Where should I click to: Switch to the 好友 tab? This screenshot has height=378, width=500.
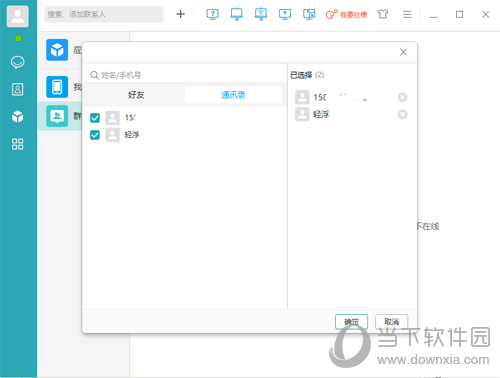(x=136, y=95)
